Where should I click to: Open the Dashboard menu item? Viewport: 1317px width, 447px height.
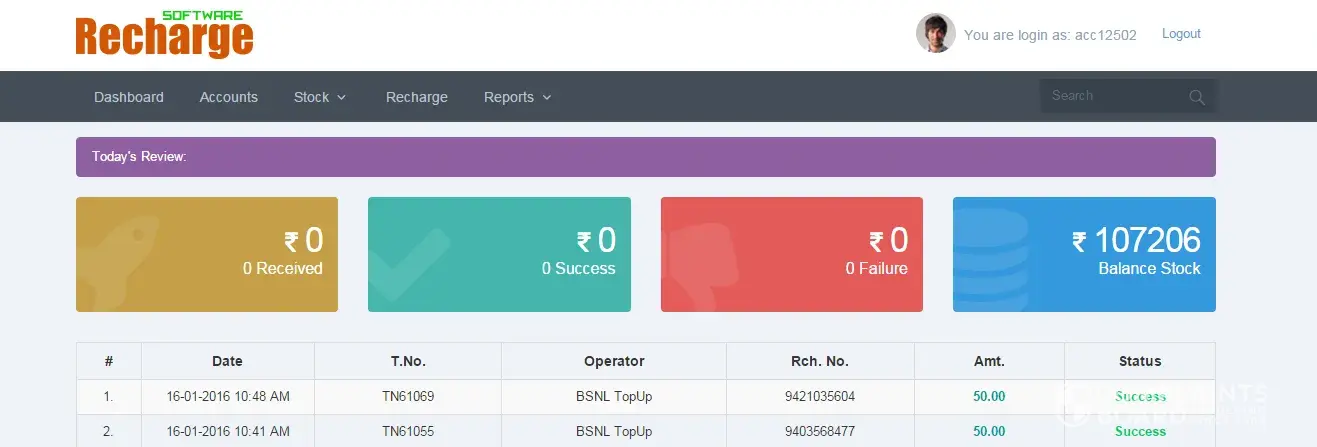pos(129,97)
